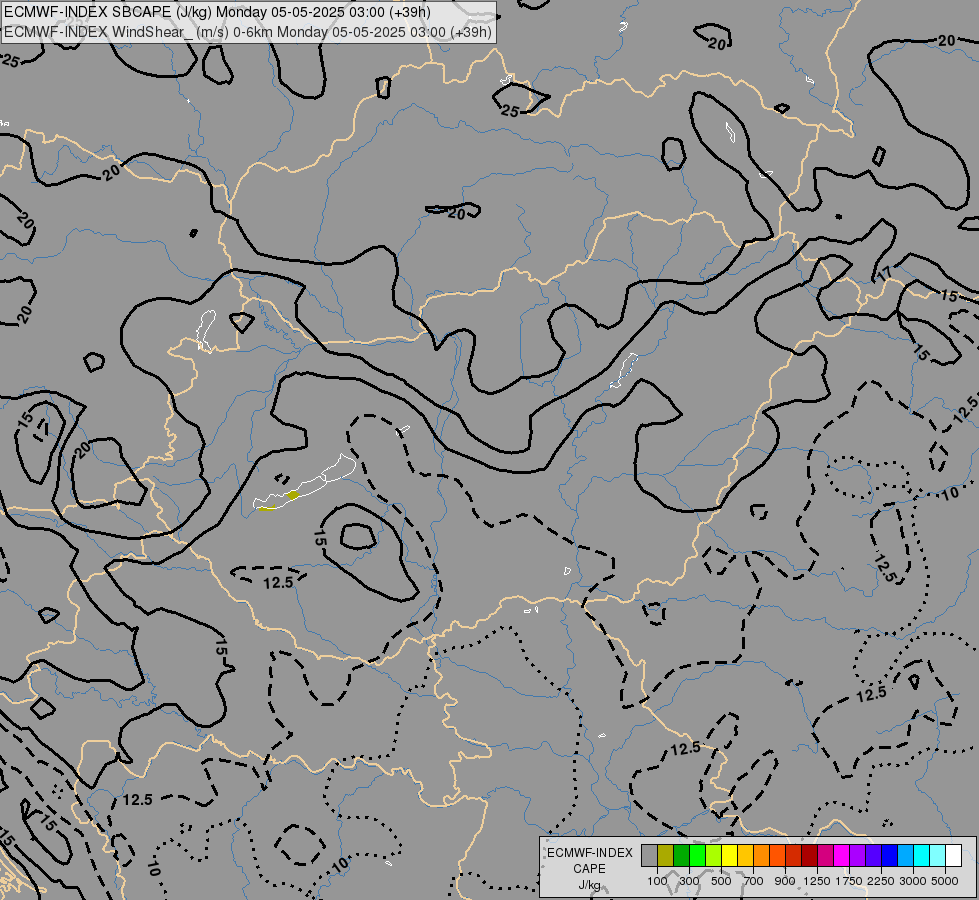Click the legend J/kg unit label
This screenshot has height=900, width=979.
589,885
